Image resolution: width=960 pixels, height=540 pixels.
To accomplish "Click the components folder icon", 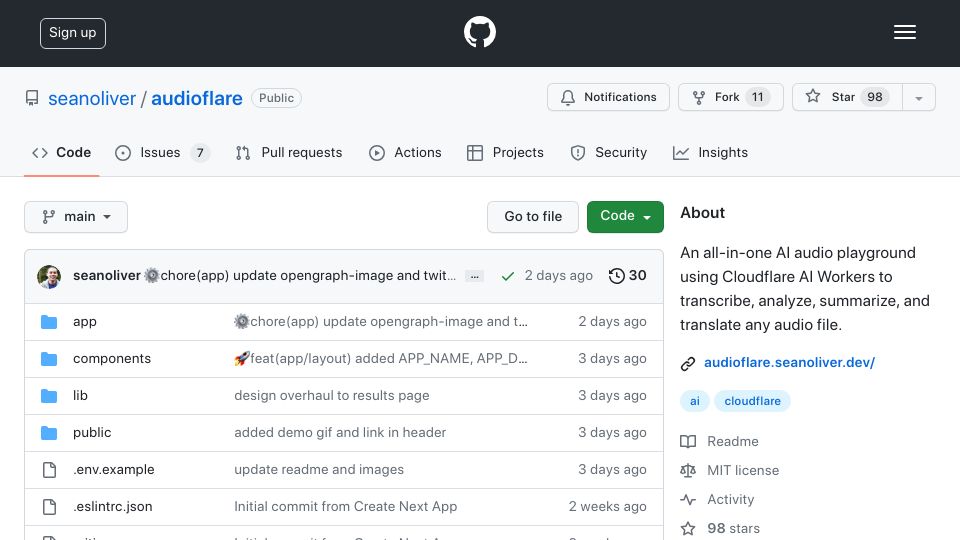I will 49,359.
